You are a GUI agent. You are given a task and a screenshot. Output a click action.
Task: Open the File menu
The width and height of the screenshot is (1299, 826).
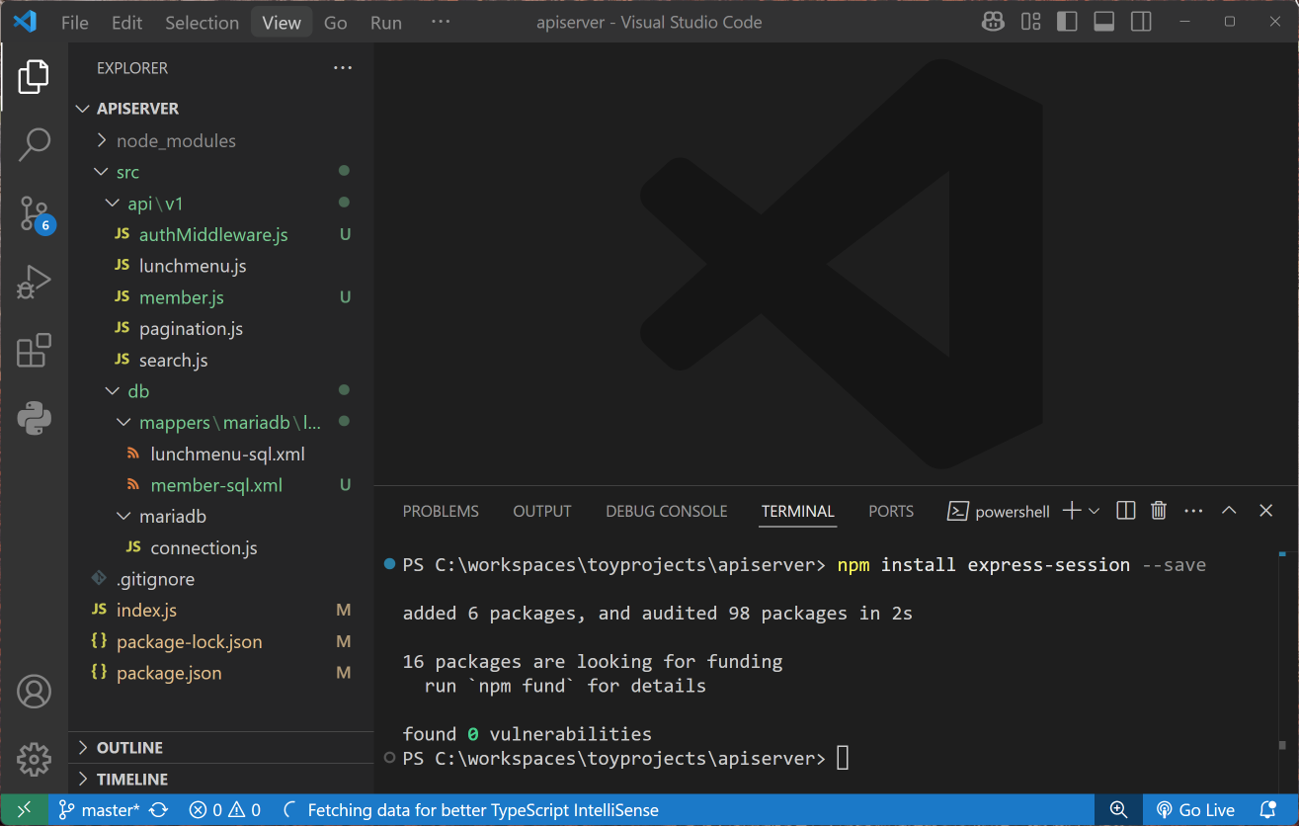click(x=75, y=22)
